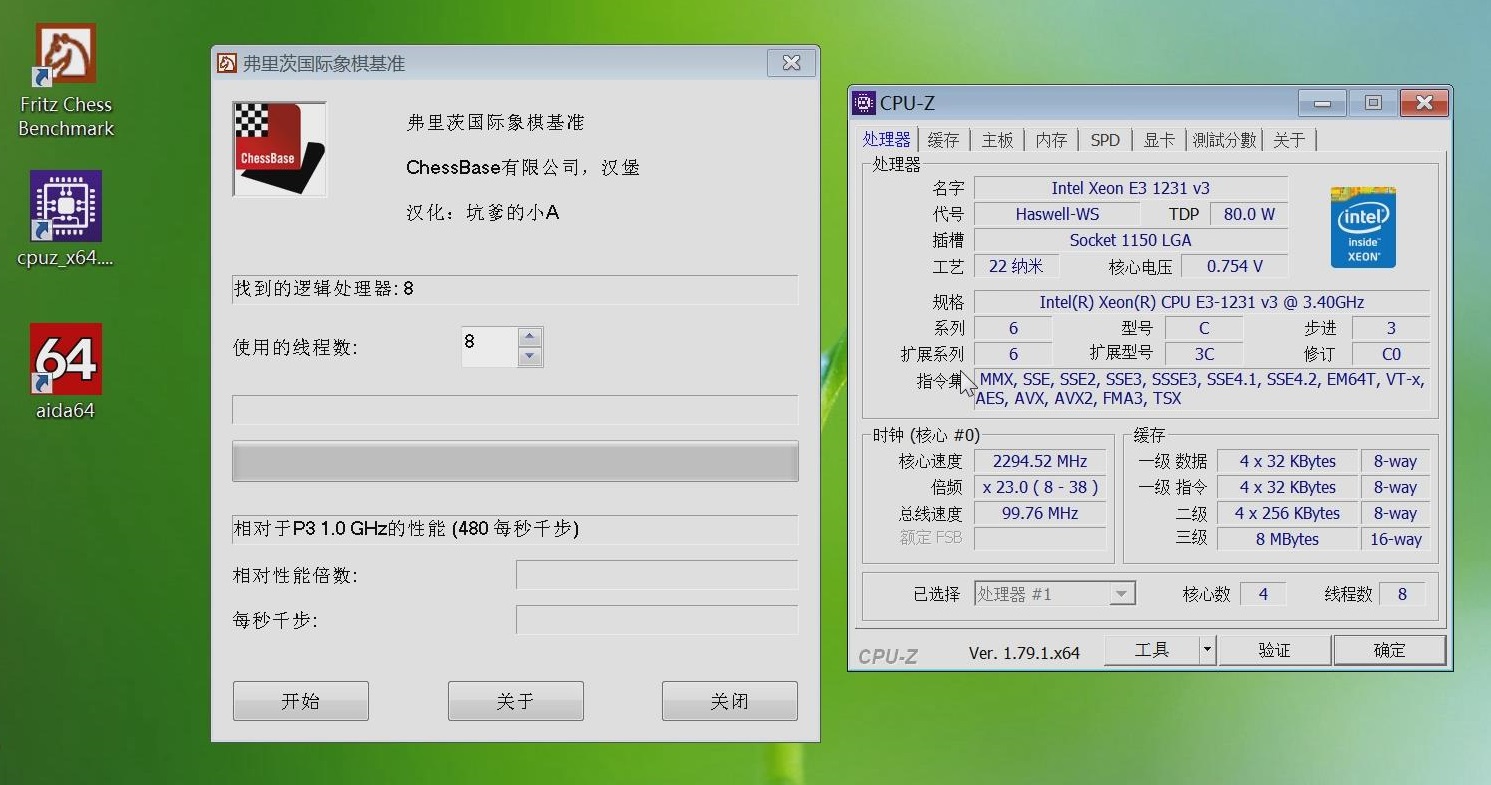Click the ChessBase logo in the benchmark window
1491x785 pixels.
coord(280,149)
